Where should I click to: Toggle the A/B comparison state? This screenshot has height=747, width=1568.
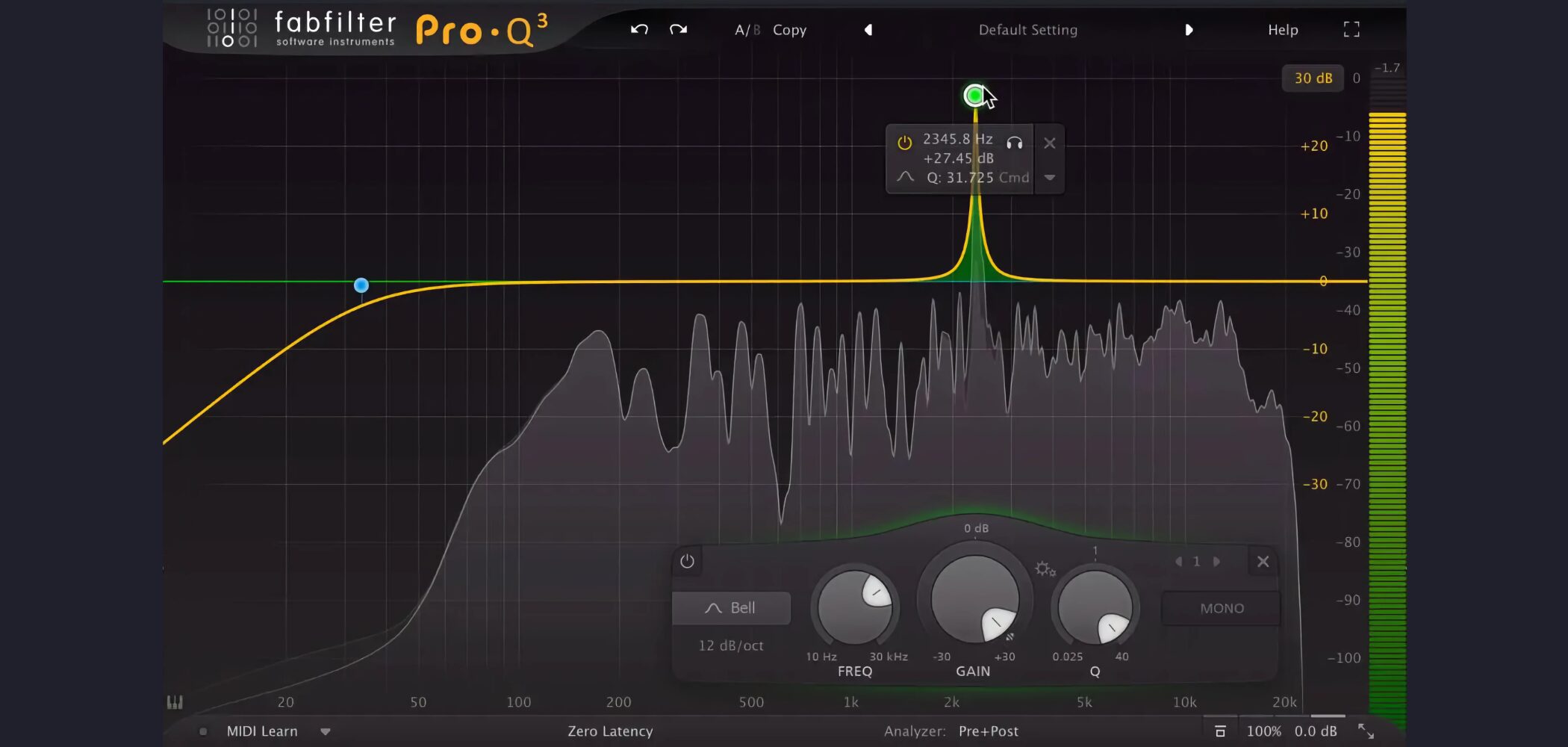coord(747,30)
